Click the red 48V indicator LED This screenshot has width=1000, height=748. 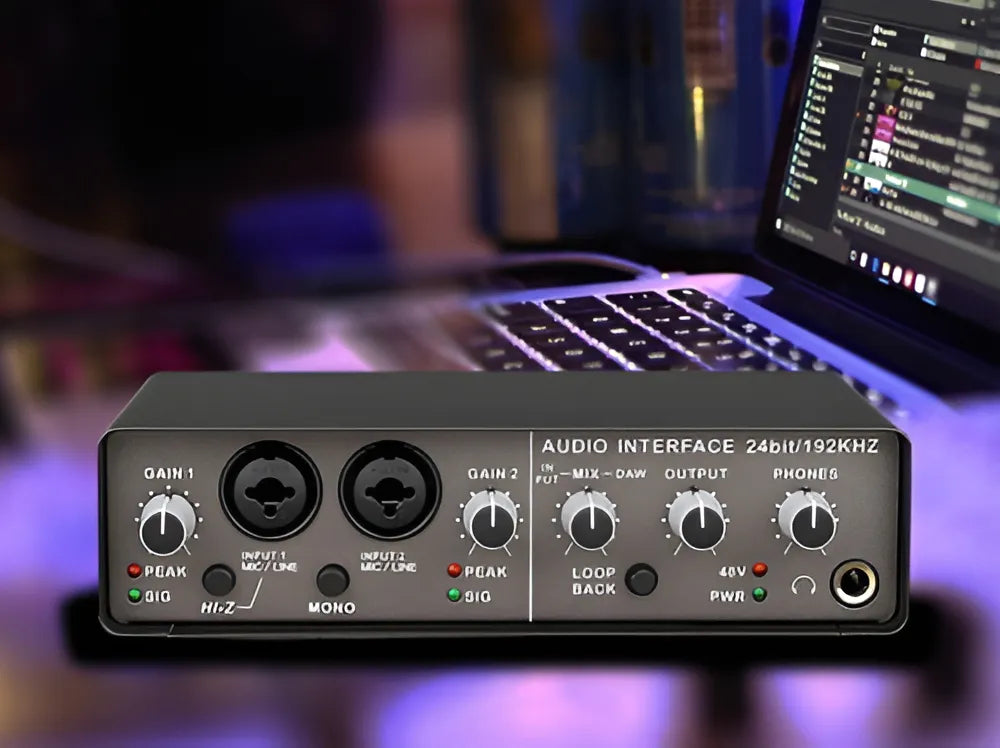click(x=760, y=570)
